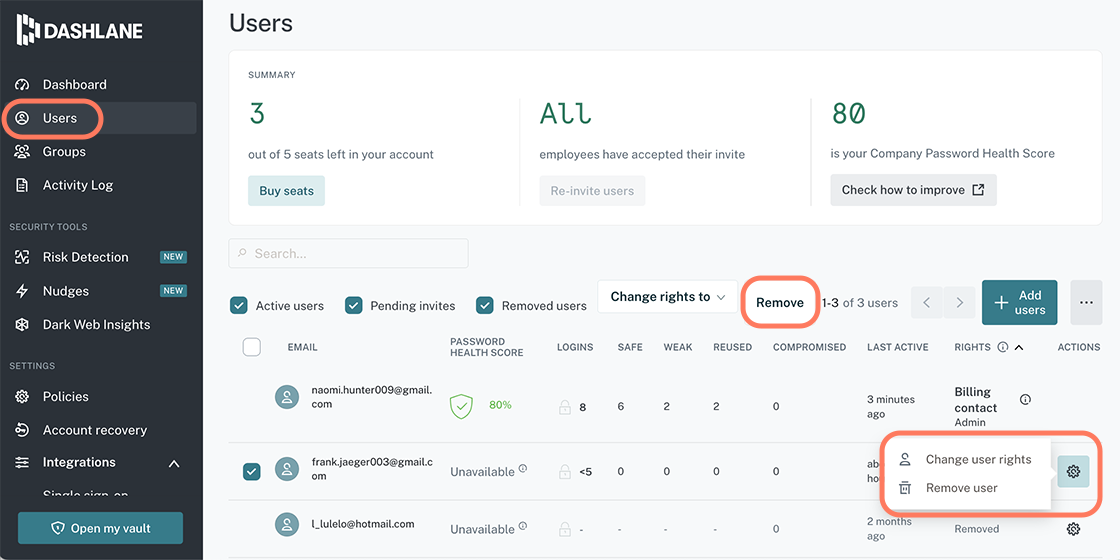The height and width of the screenshot is (560, 1120).
Task: Open settings gear for frank.jaeger003 row
Action: click(1073, 471)
